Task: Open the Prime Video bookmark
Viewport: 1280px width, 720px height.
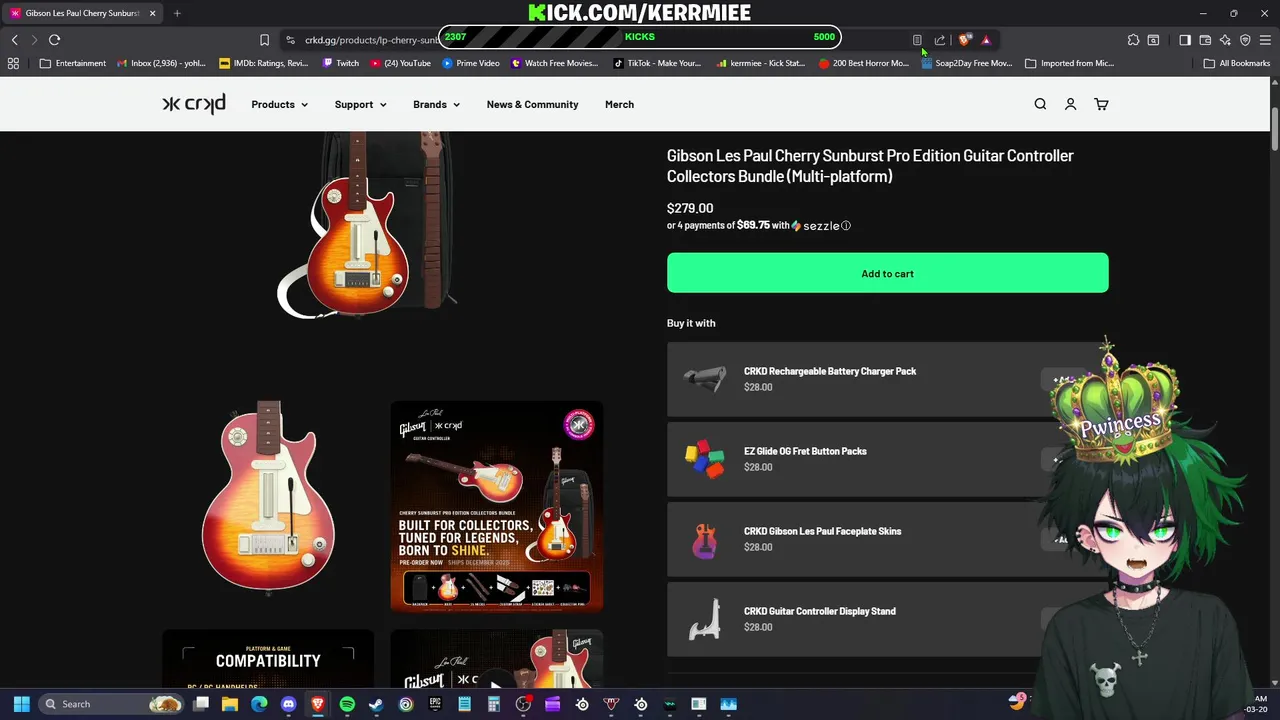Action: (470, 63)
